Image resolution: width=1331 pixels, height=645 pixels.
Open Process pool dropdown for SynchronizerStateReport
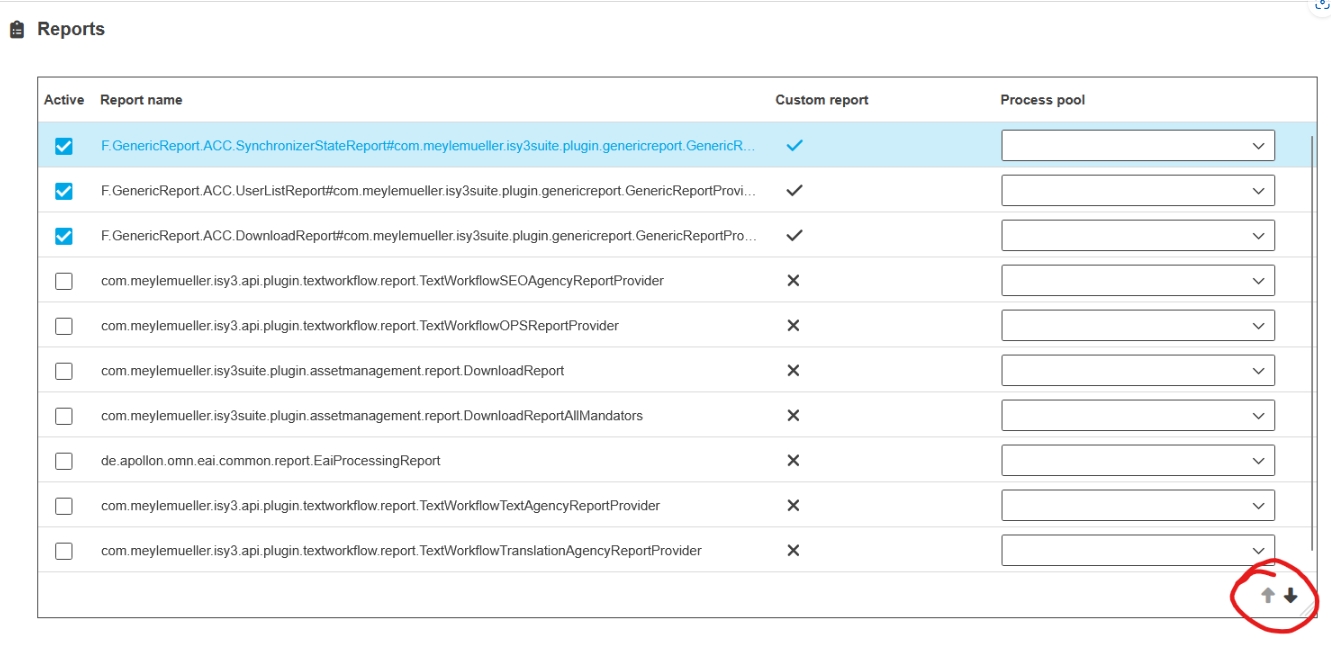[1137, 146]
